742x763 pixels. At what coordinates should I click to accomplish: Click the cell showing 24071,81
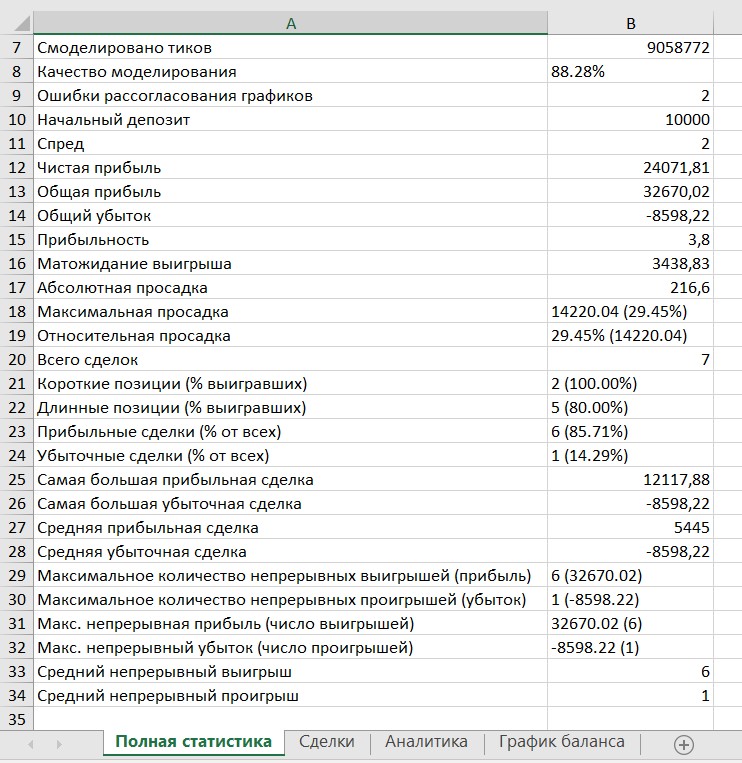(631, 168)
